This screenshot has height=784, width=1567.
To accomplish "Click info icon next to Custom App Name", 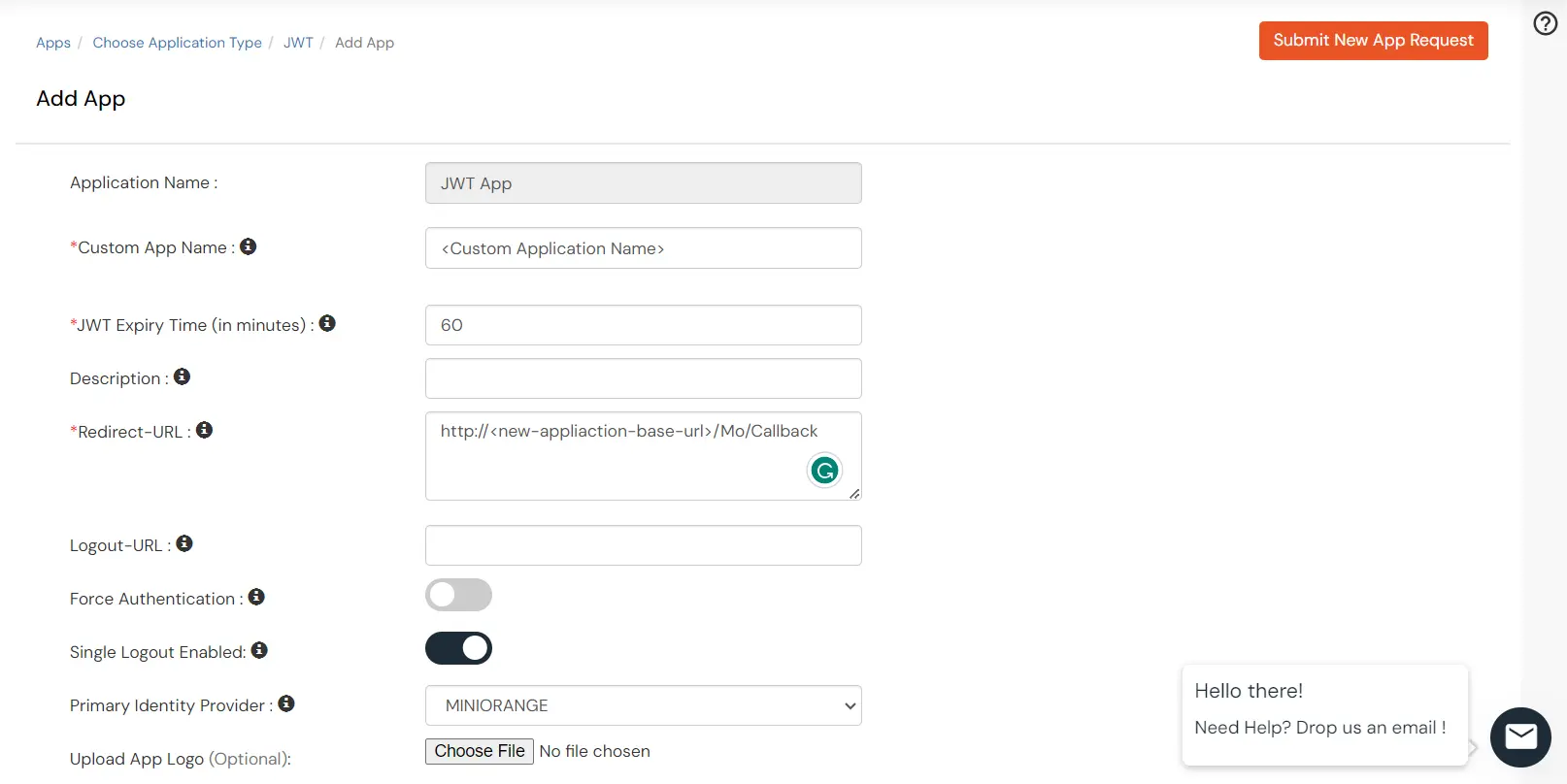I will coord(249,246).
